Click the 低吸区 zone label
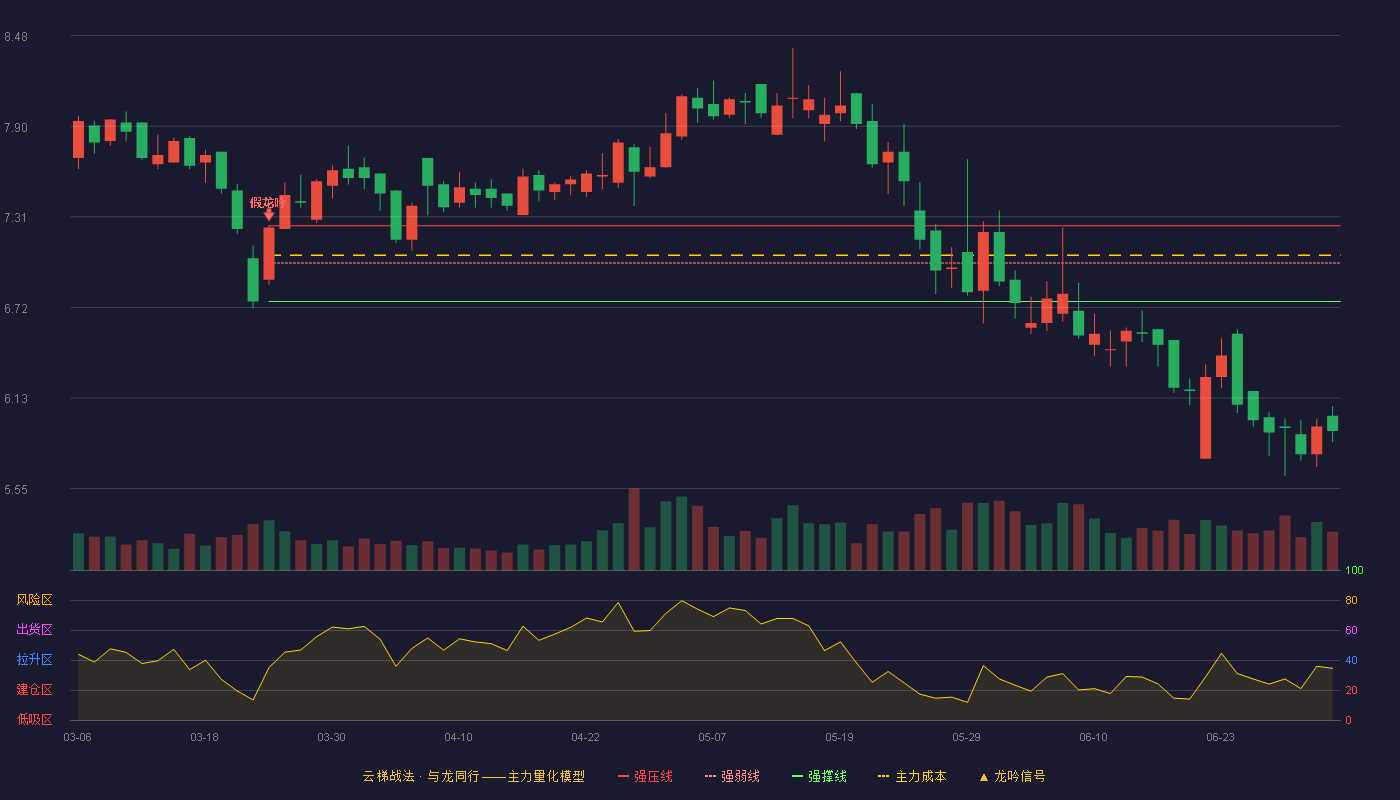 pos(34,720)
